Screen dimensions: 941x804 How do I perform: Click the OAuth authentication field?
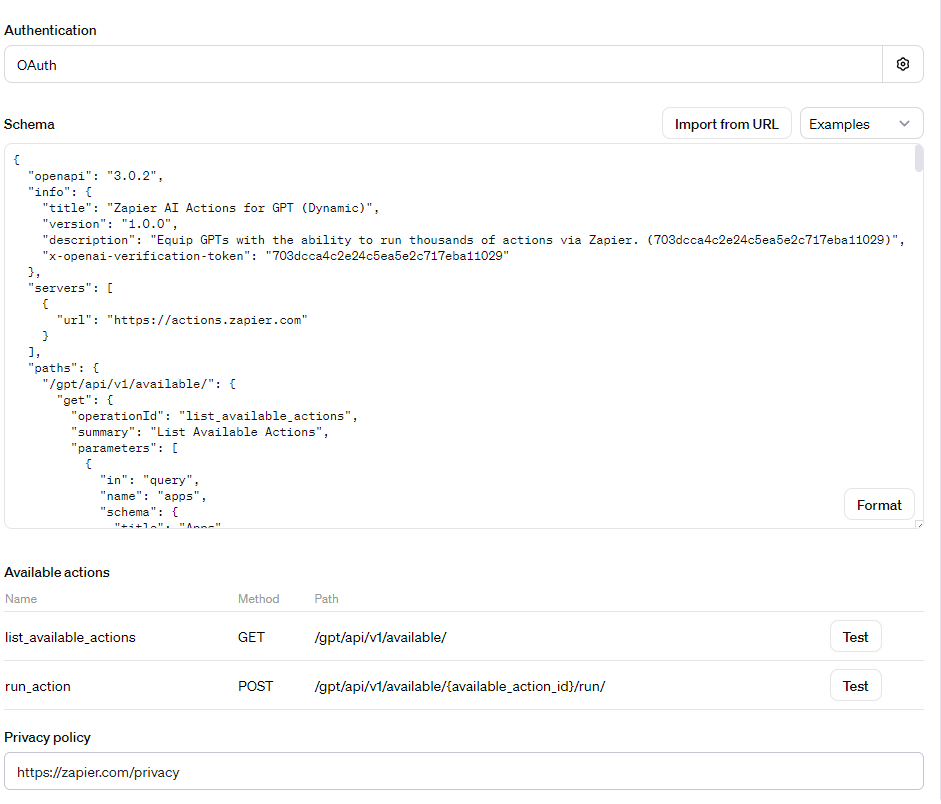443,64
